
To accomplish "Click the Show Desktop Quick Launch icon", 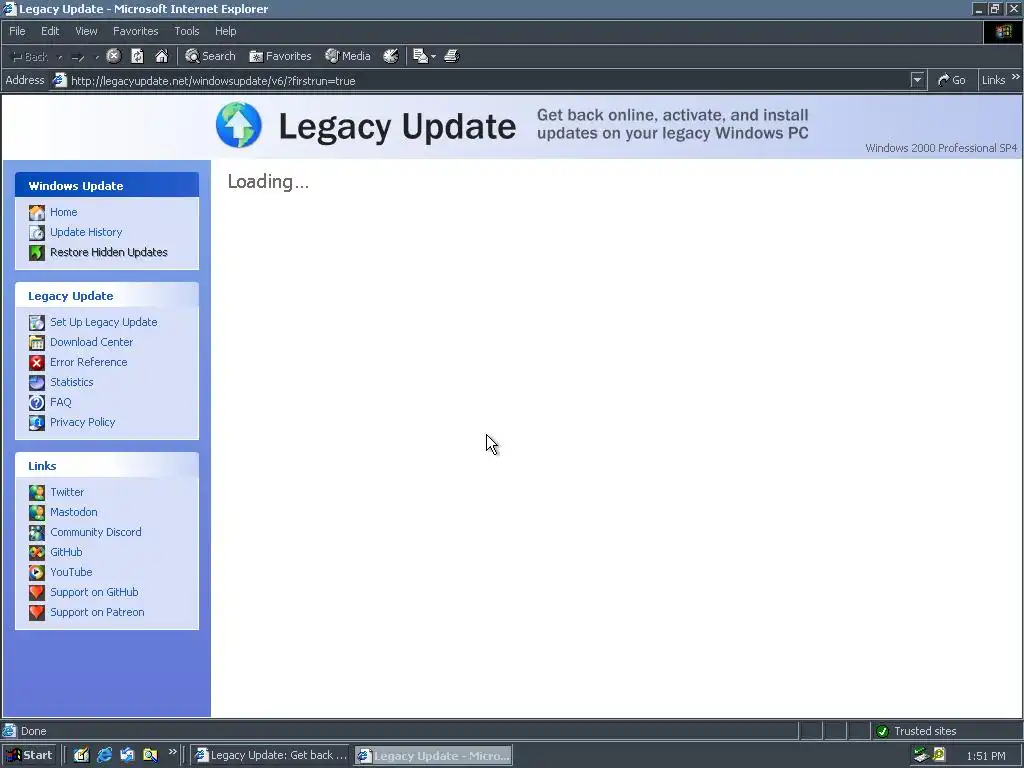I will click(81, 755).
